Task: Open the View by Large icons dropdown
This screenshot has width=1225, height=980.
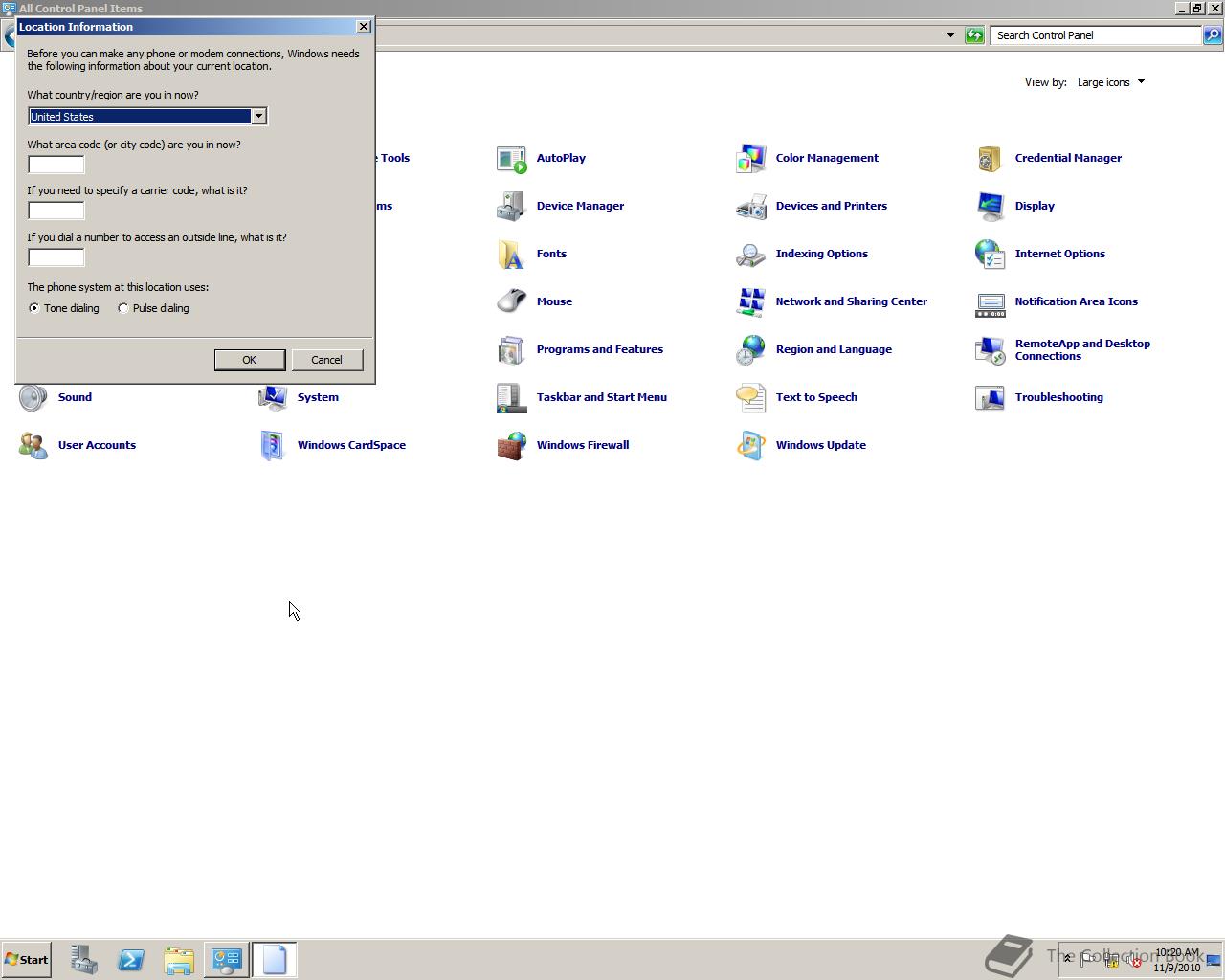Action: [x=1111, y=82]
